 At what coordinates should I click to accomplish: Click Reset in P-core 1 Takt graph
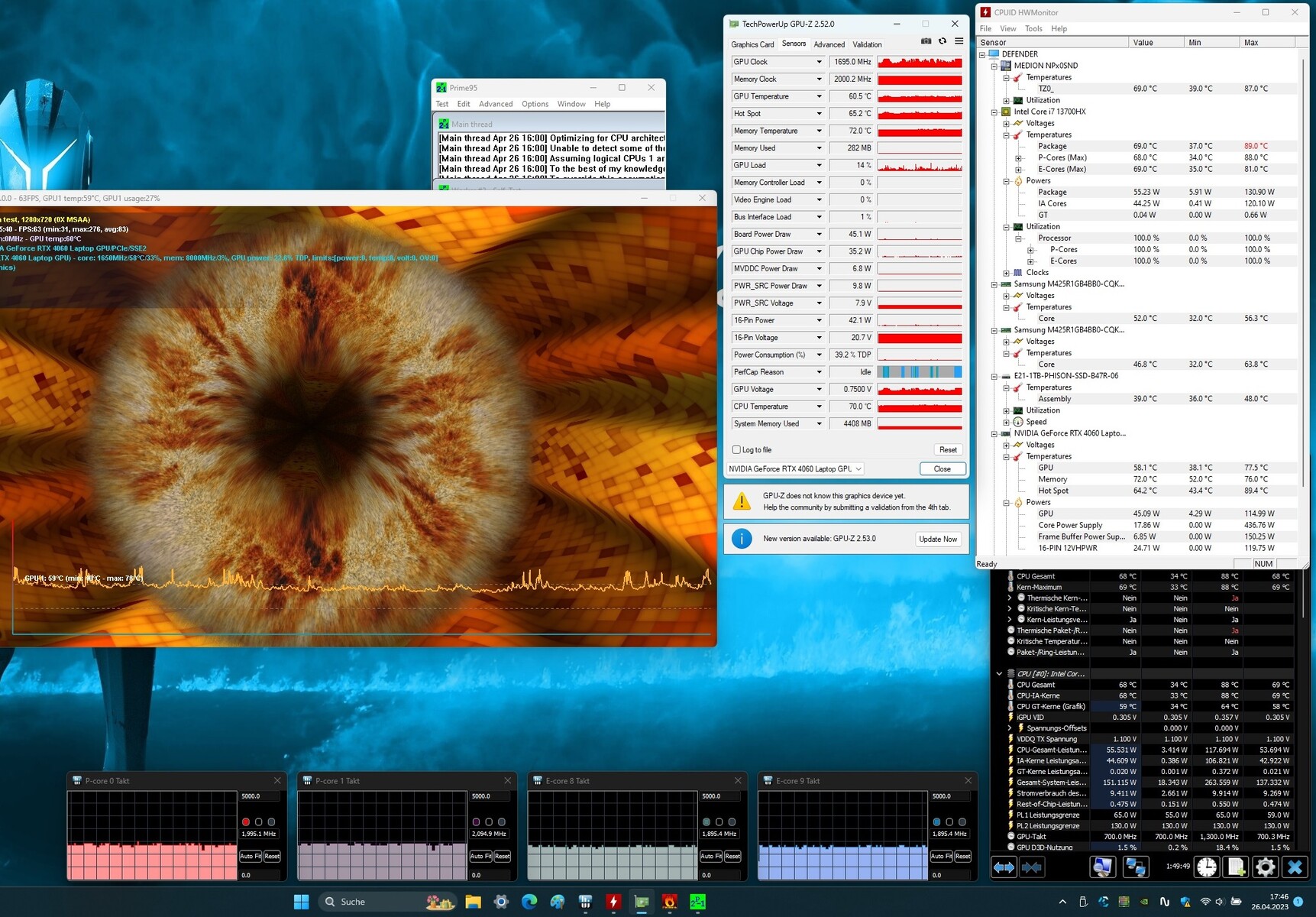point(503,856)
